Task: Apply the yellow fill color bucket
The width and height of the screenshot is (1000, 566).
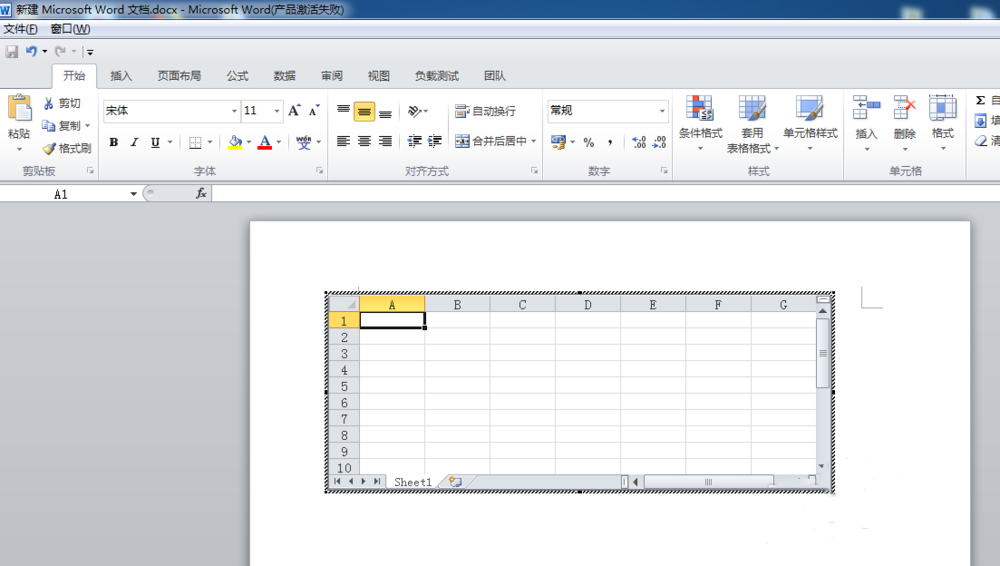Action: pos(235,142)
